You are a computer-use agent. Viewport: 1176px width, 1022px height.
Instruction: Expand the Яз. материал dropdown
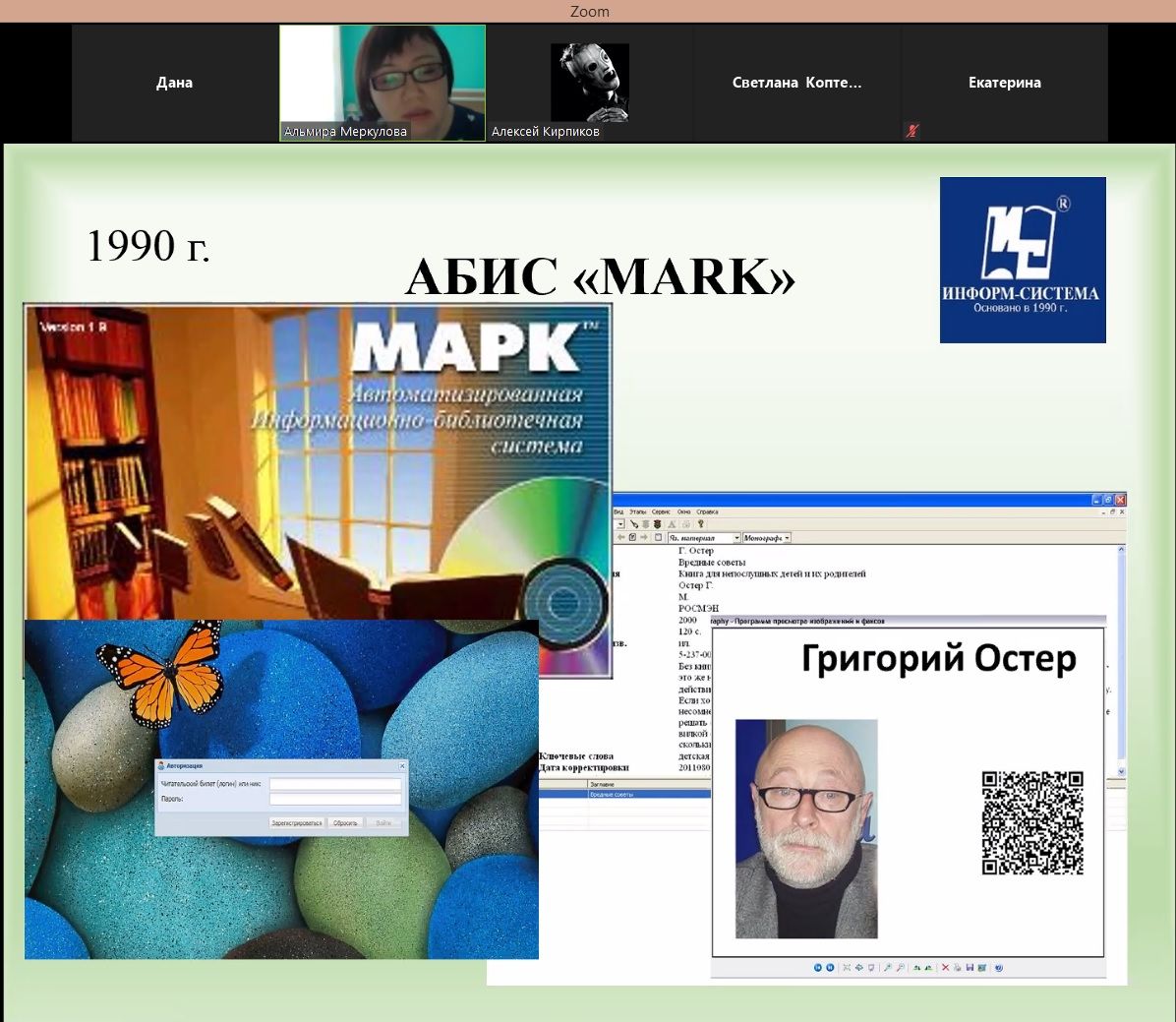point(736,538)
